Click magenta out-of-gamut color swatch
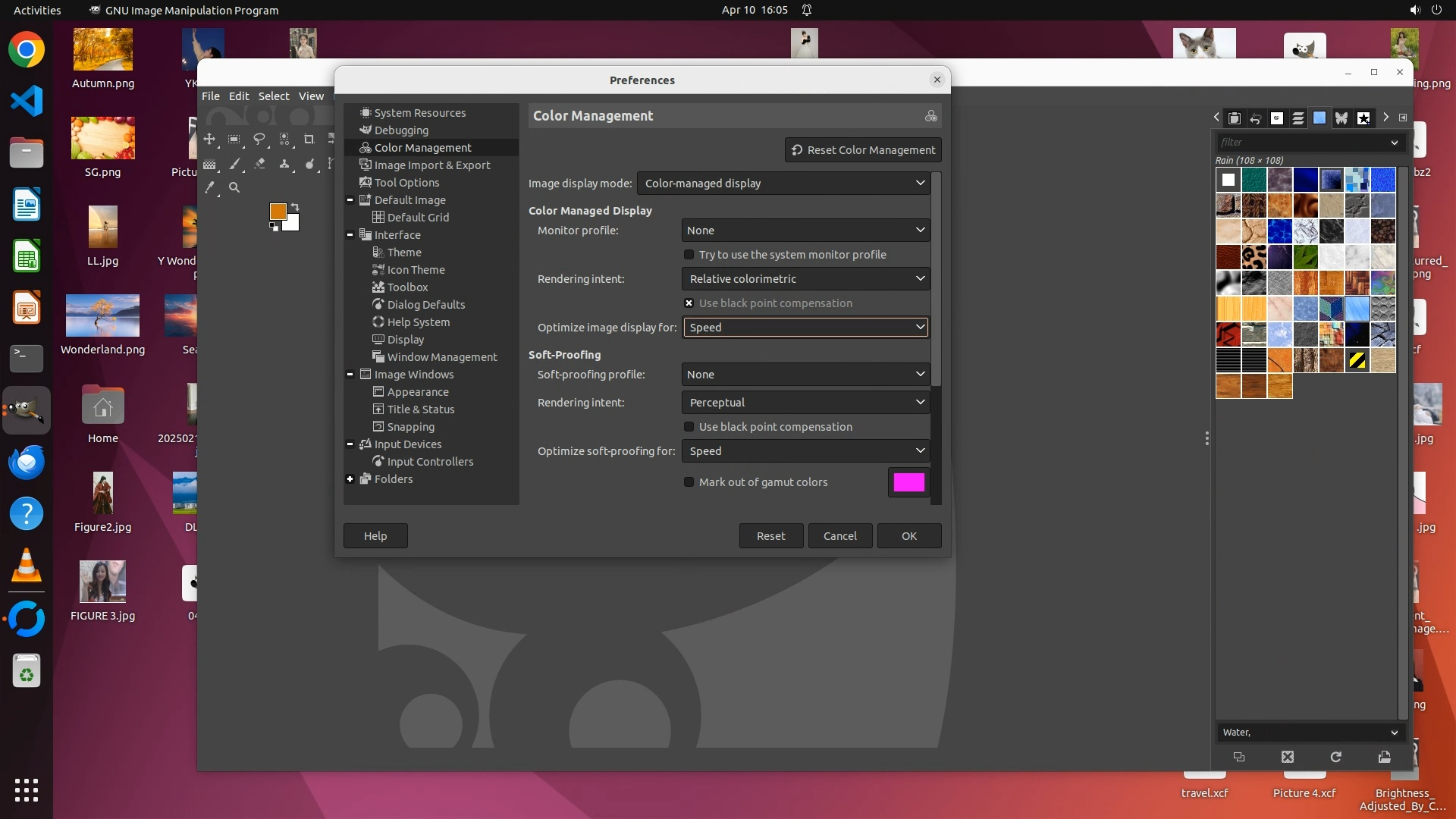Viewport: 1456px width, 819px height. (908, 482)
